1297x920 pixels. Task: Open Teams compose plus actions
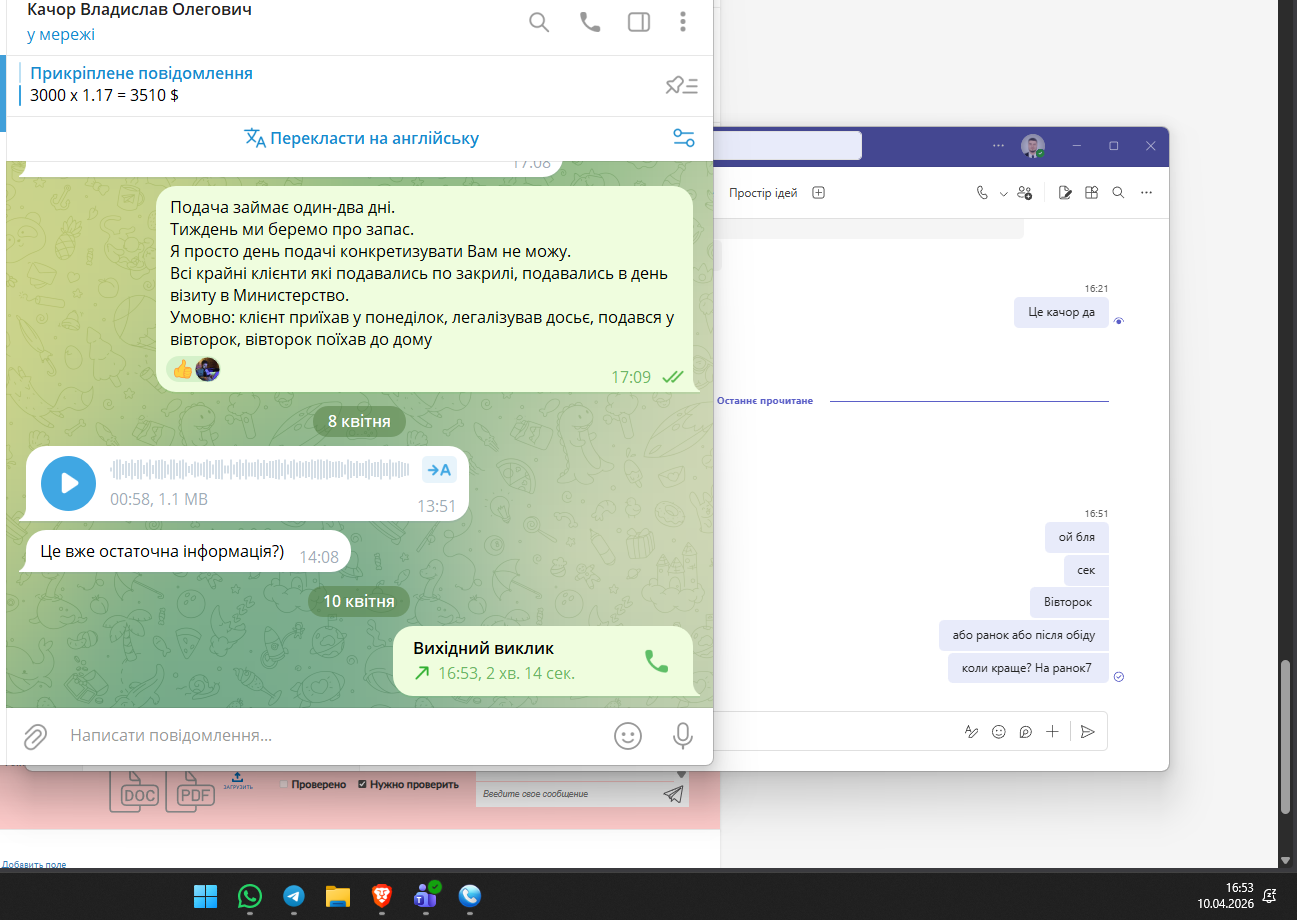pos(1052,732)
